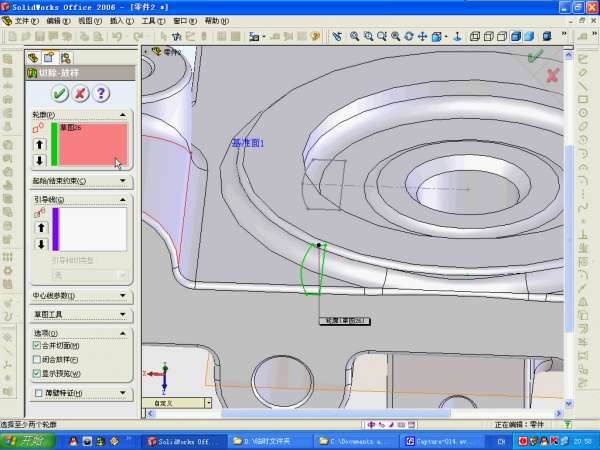Move the selected profile down in the list
The height and width of the screenshot is (450, 600).
[39, 160]
